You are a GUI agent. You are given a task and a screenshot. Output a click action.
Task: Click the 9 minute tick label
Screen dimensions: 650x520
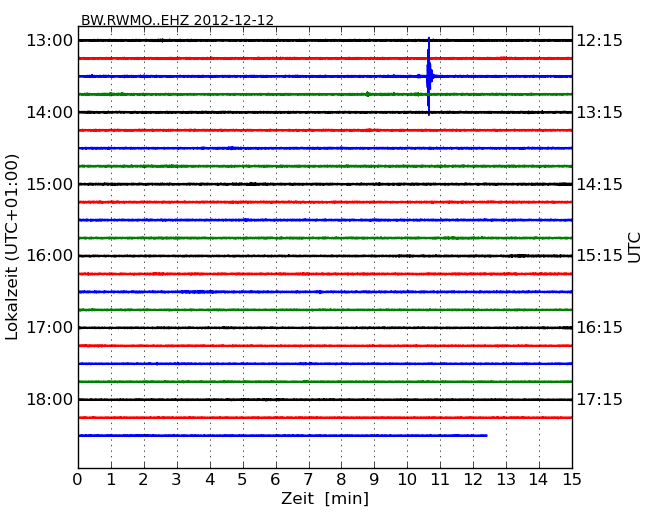pos(374,480)
